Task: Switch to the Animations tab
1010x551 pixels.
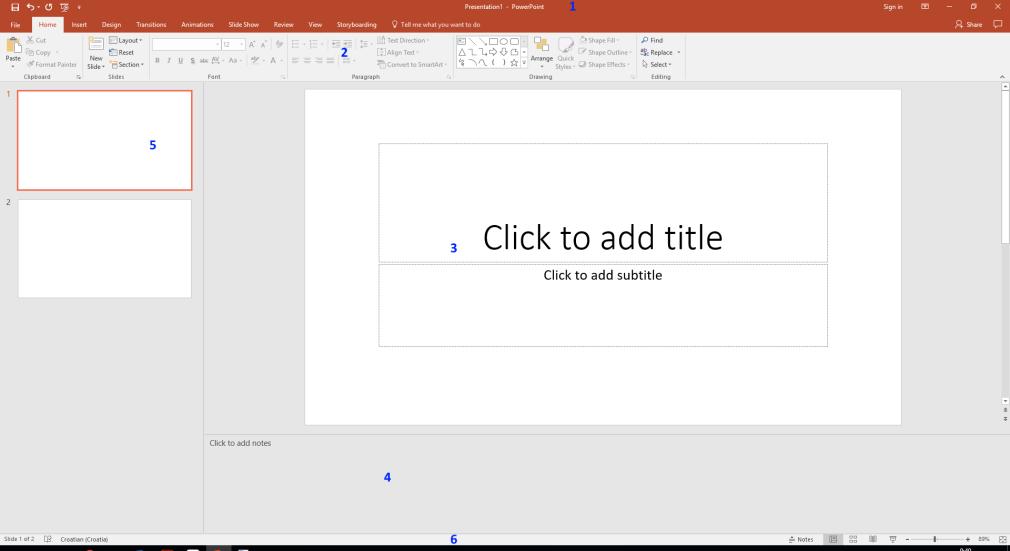Action: click(197, 24)
